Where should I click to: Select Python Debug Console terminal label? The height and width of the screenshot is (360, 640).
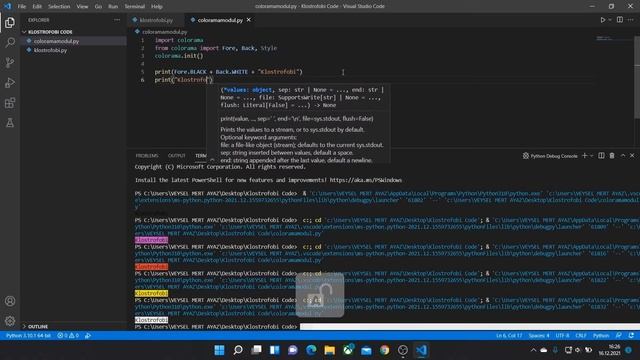[x=550, y=156]
